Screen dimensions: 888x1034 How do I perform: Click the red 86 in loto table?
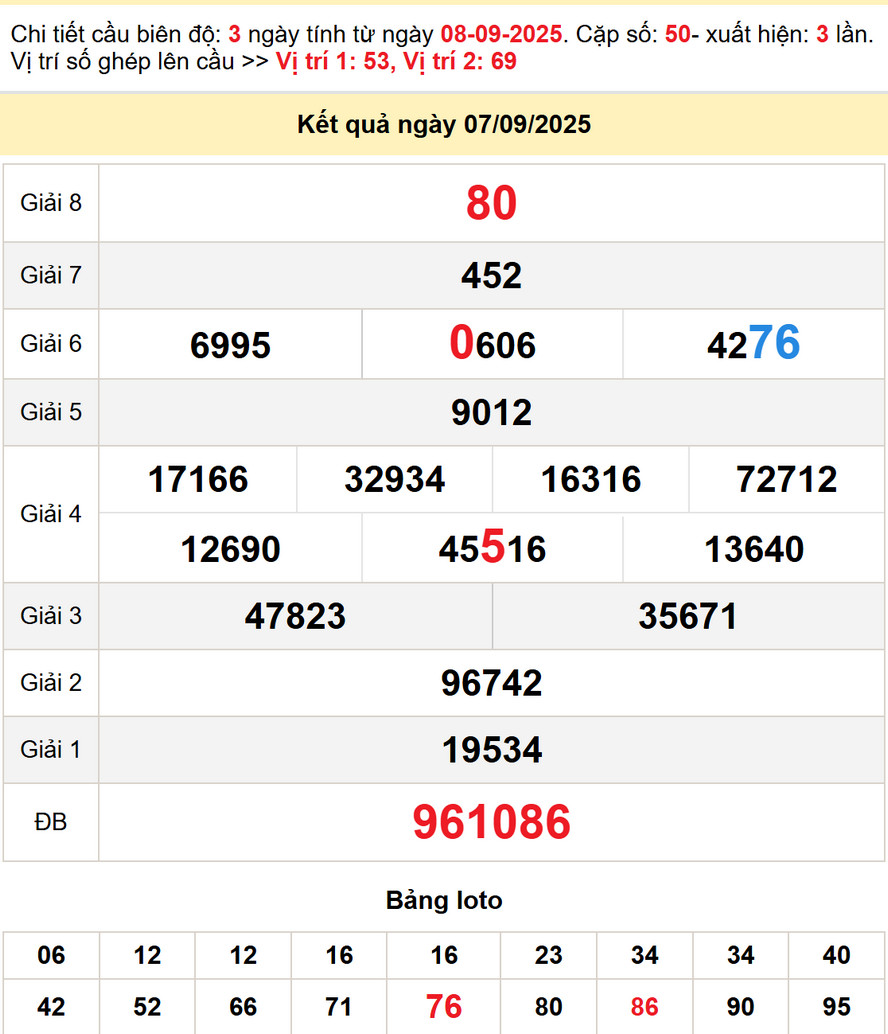click(x=644, y=1006)
